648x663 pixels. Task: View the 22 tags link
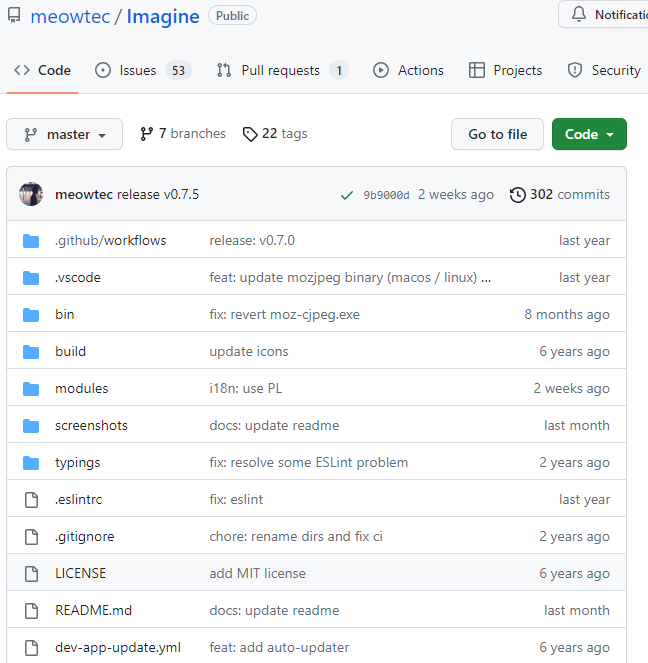click(x=275, y=134)
